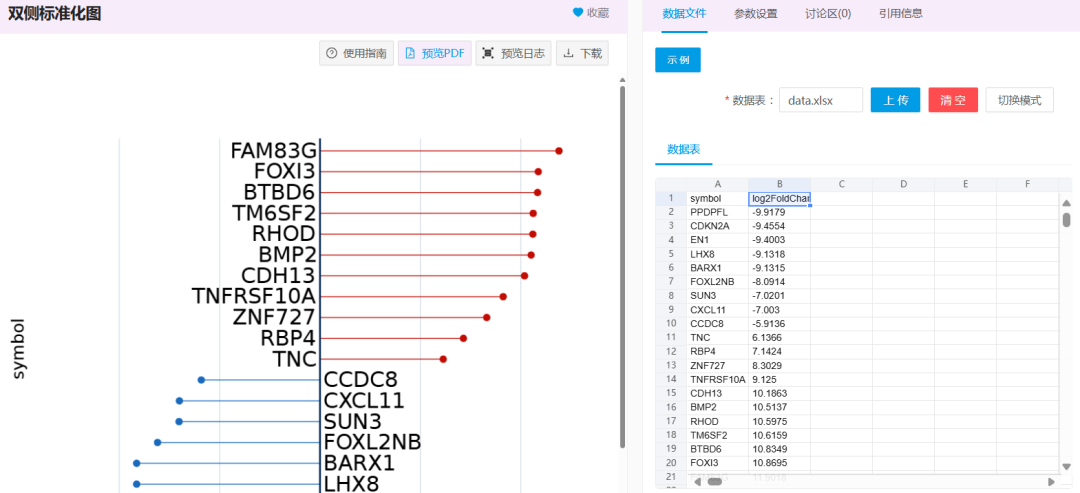Click the TNFRSF10A cell in the spreadsheet

pyautogui.click(x=717, y=379)
